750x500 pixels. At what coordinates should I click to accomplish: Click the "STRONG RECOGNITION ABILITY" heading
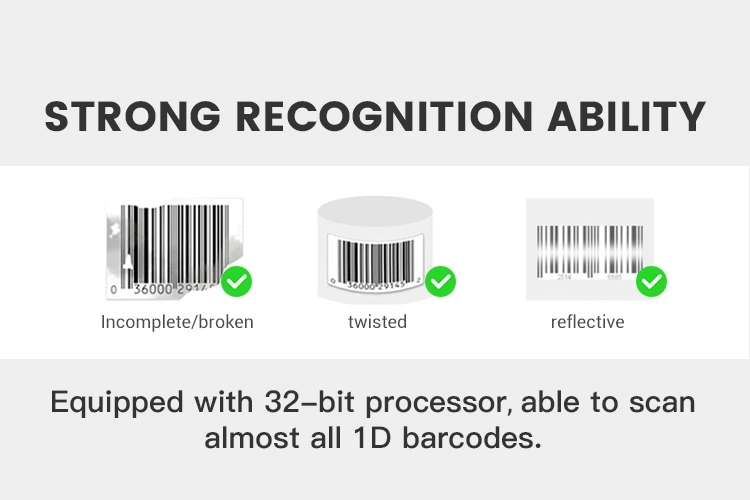[x=375, y=116]
